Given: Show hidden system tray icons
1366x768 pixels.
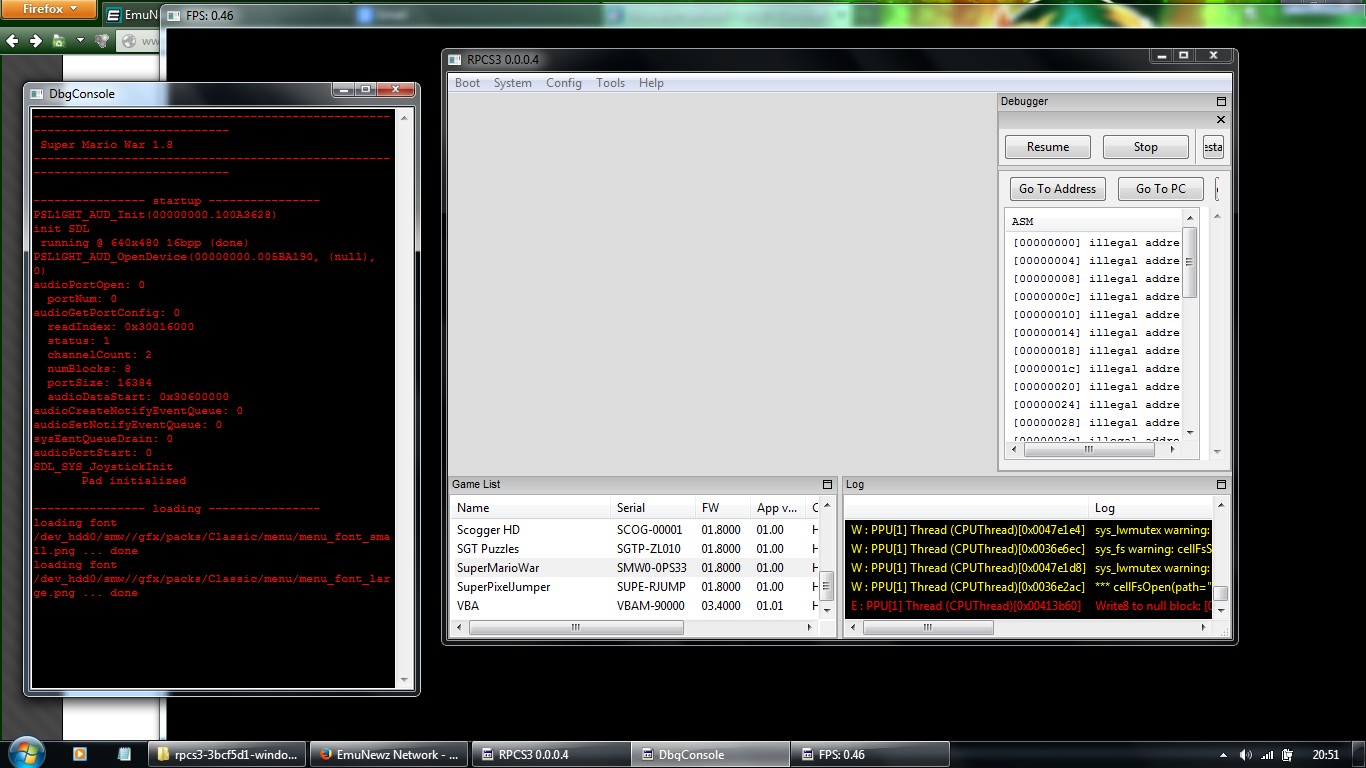Looking at the screenshot, I should click(1224, 755).
